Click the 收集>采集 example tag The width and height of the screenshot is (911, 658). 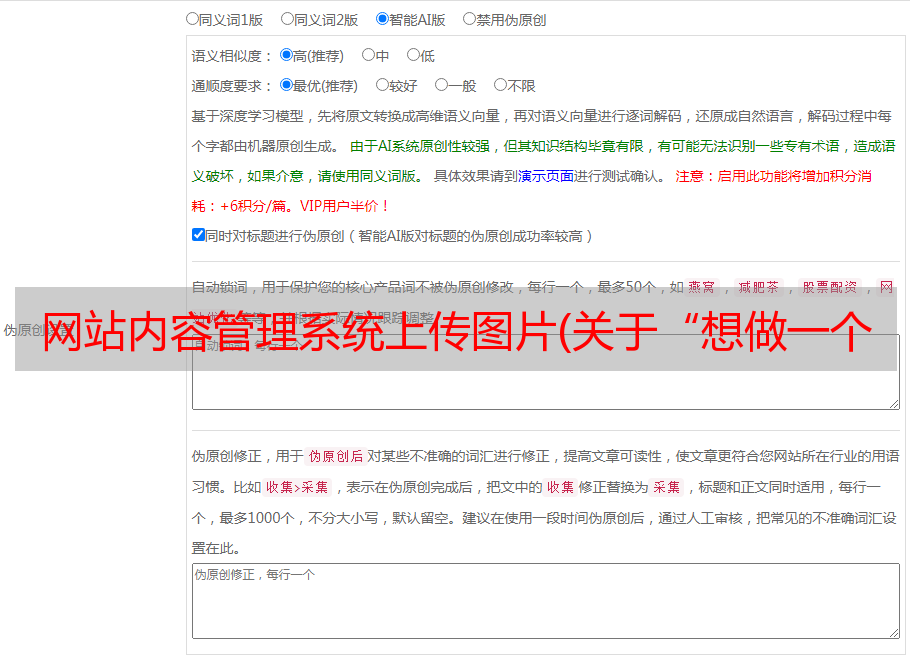pos(297,487)
